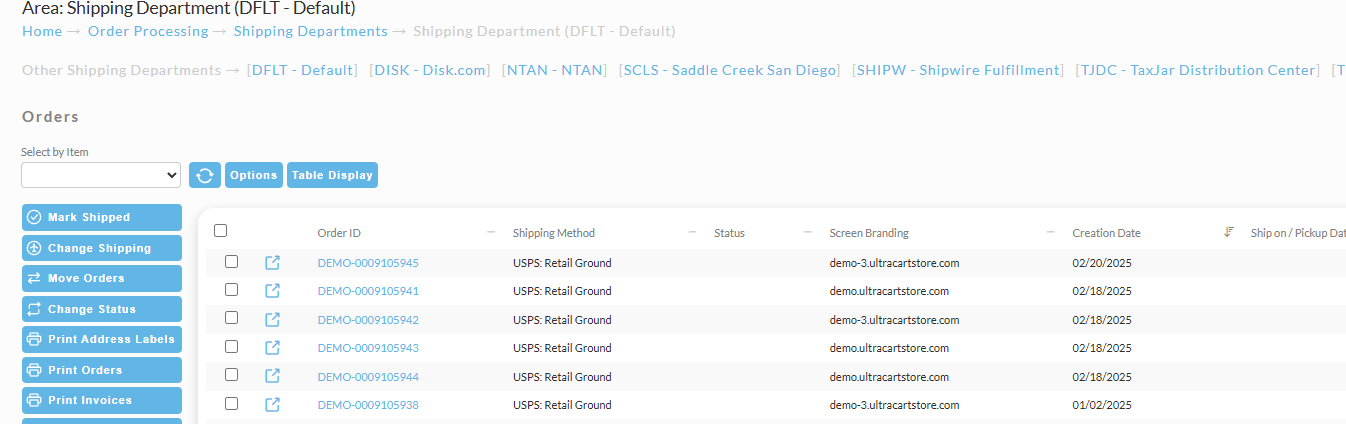Click the refresh orders icon button
This screenshot has height=424, width=1346.
205,175
